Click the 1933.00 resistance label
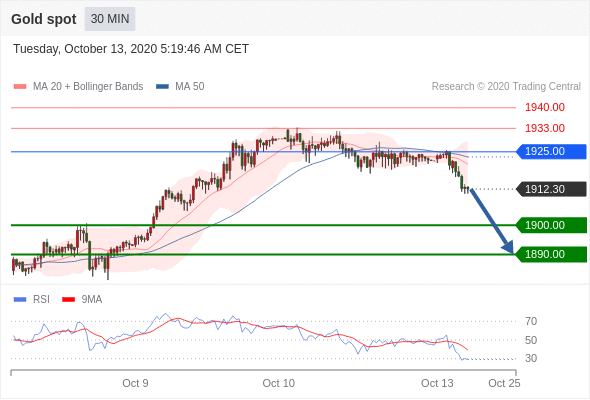Screen dimensions: 590x400 [544, 128]
